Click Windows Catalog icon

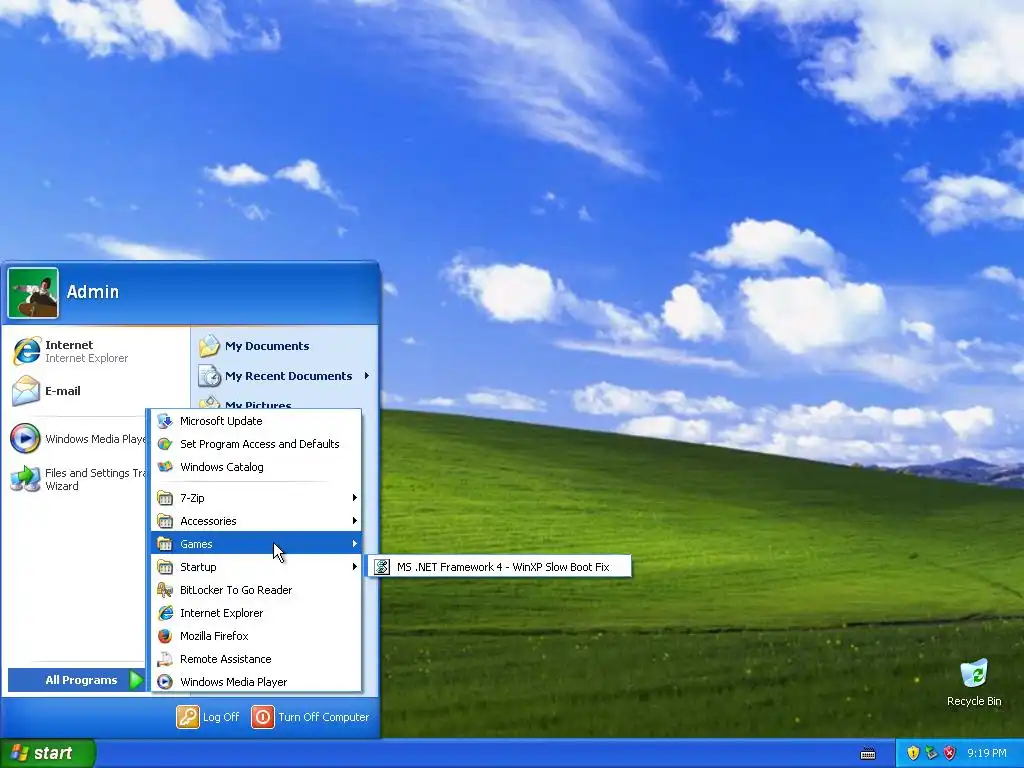(x=165, y=467)
